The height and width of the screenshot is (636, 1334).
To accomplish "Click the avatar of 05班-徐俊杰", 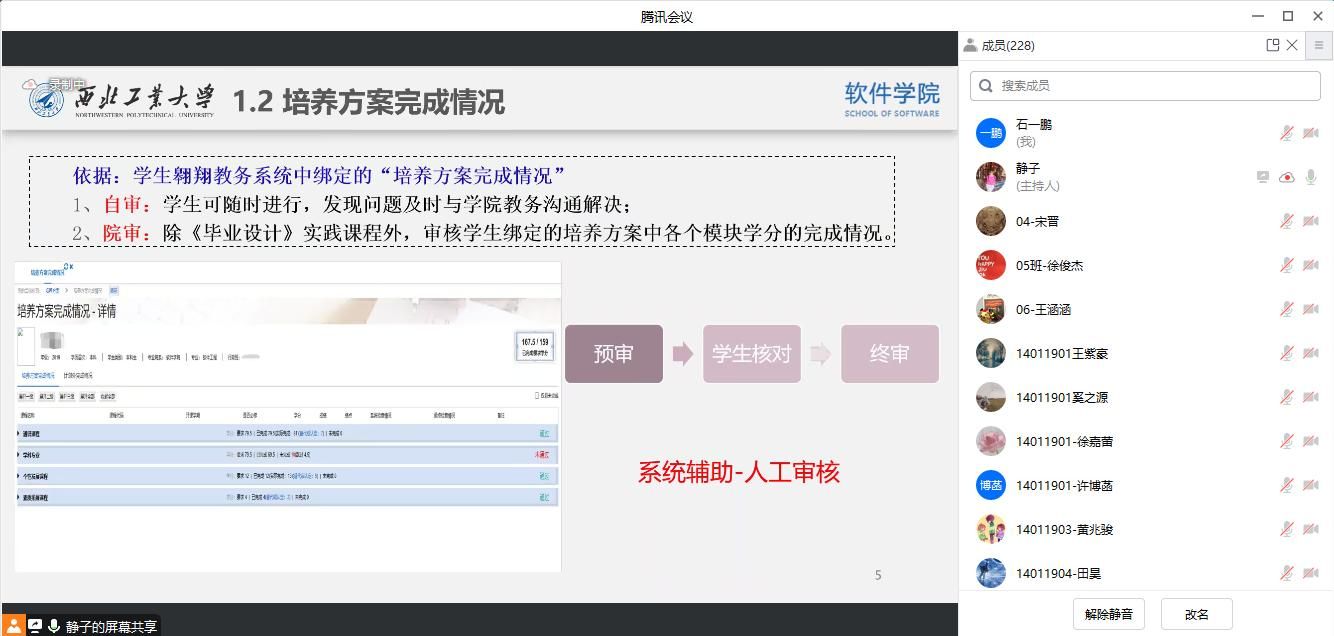I will (x=990, y=266).
